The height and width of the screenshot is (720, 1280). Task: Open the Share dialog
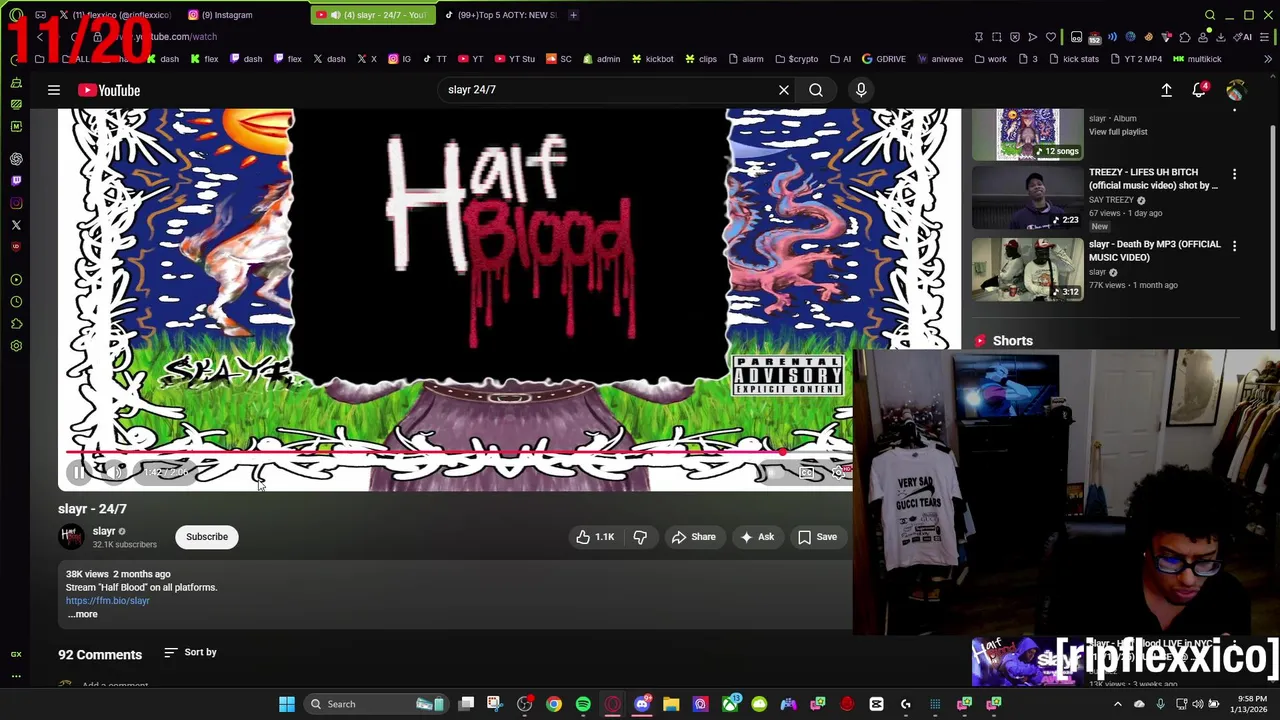click(x=694, y=537)
